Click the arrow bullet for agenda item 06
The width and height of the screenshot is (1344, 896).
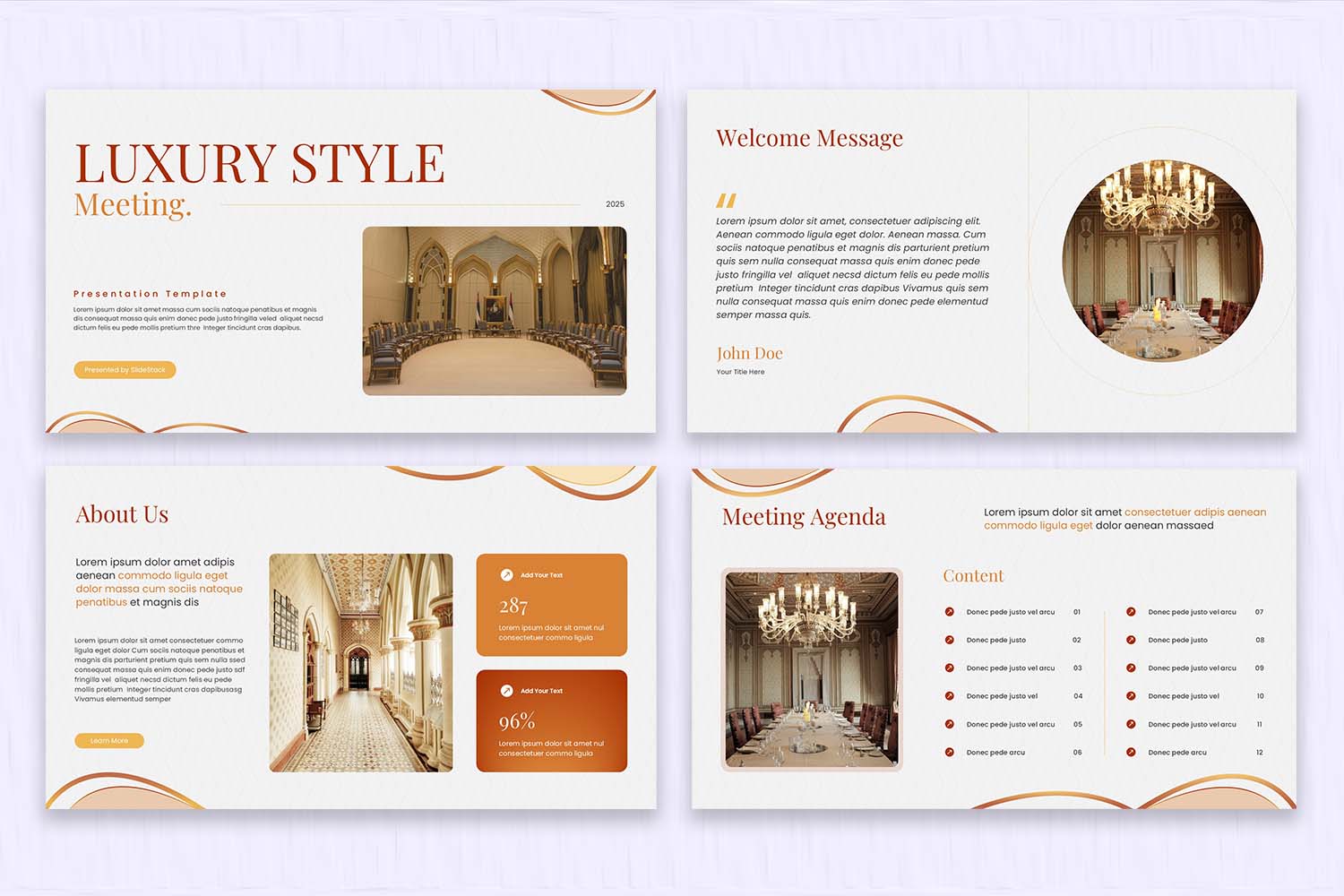tap(949, 753)
